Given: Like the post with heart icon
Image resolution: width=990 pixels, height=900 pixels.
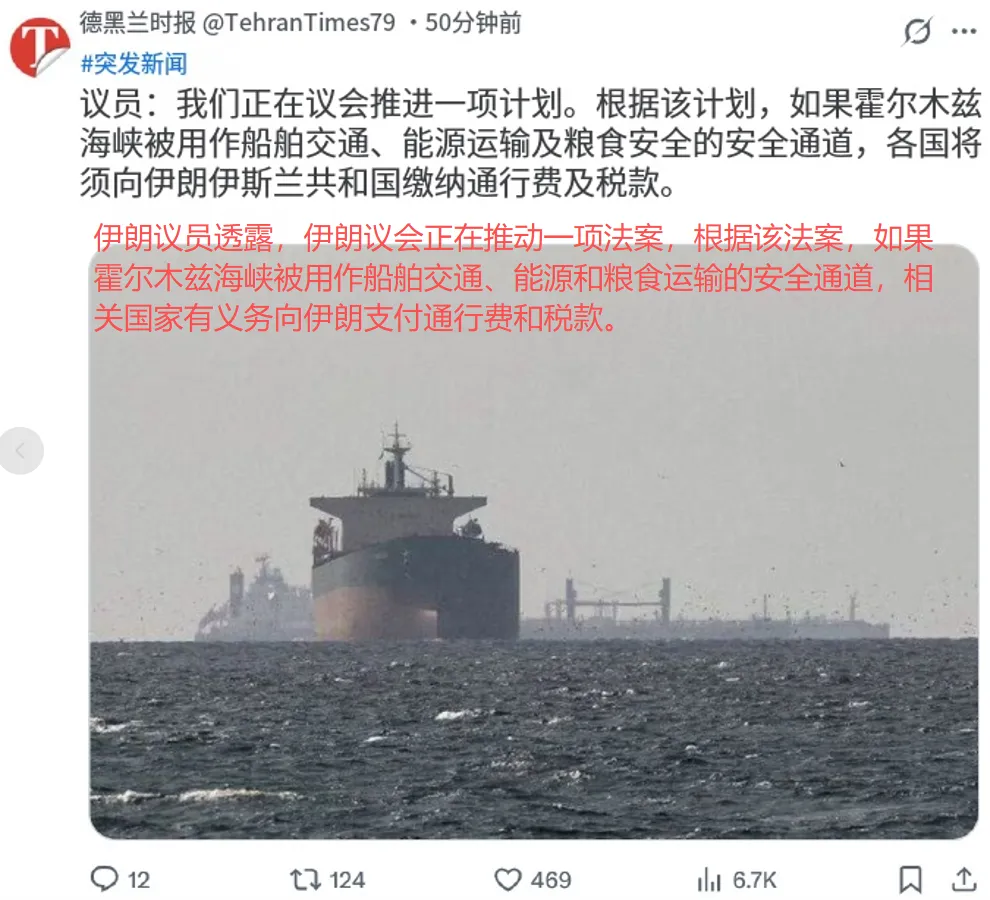Looking at the screenshot, I should (x=508, y=879).
